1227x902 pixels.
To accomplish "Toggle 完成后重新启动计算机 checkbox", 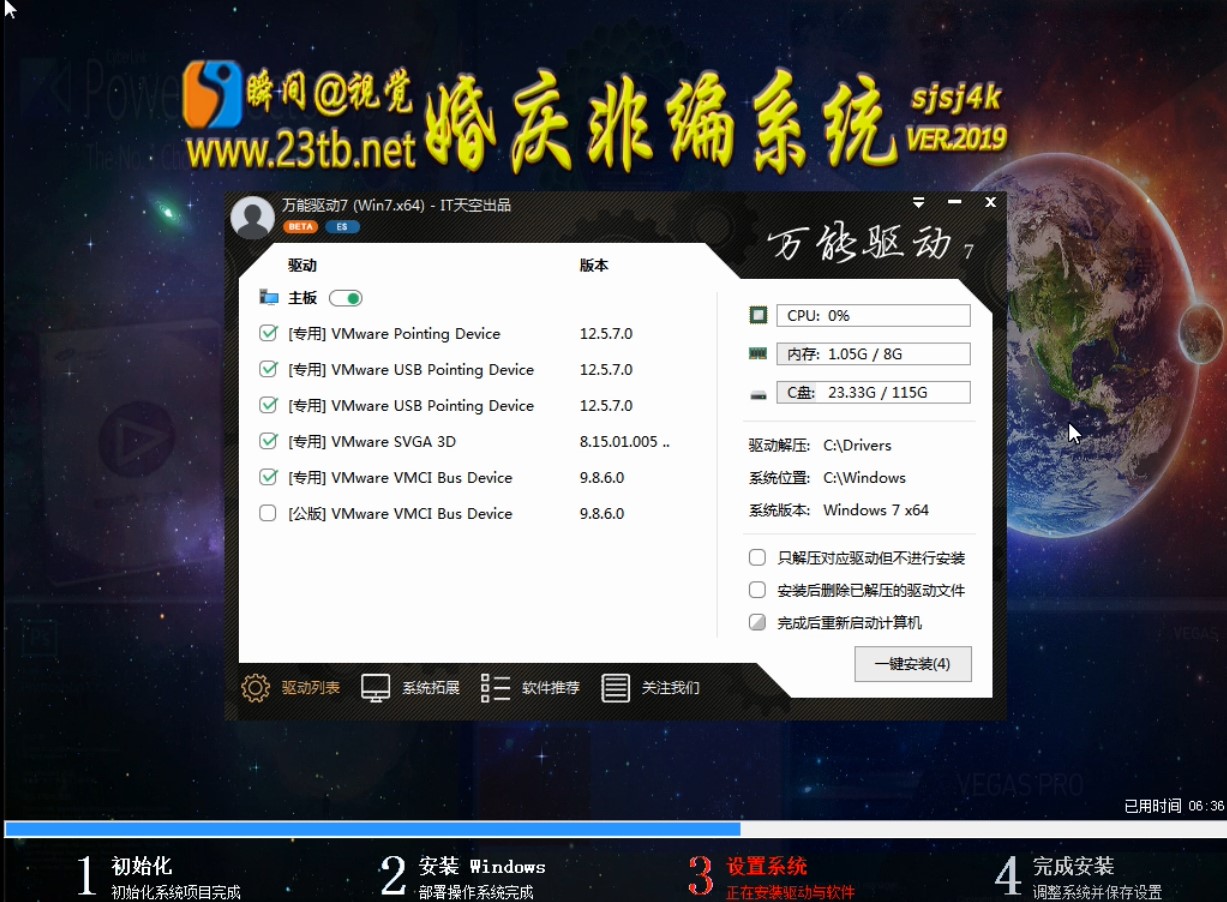I will coord(757,622).
